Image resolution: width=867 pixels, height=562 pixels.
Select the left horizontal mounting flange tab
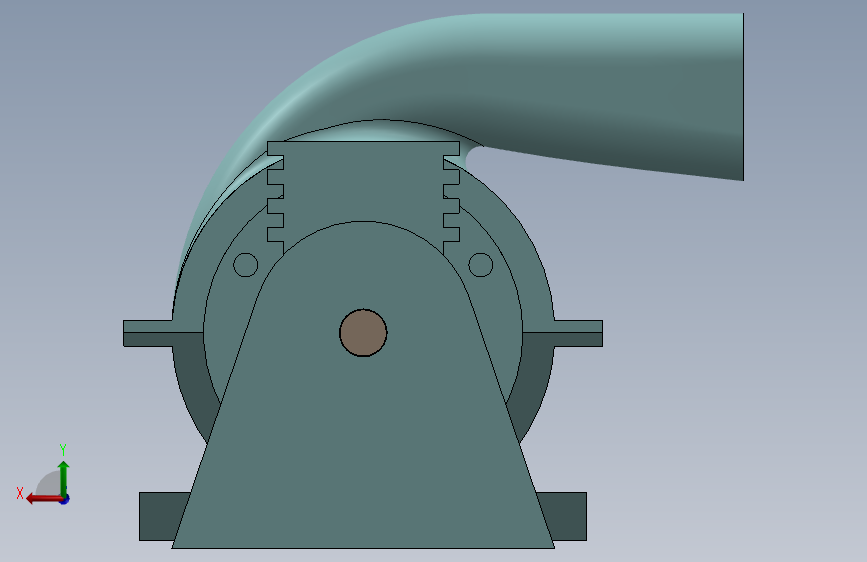point(148,333)
